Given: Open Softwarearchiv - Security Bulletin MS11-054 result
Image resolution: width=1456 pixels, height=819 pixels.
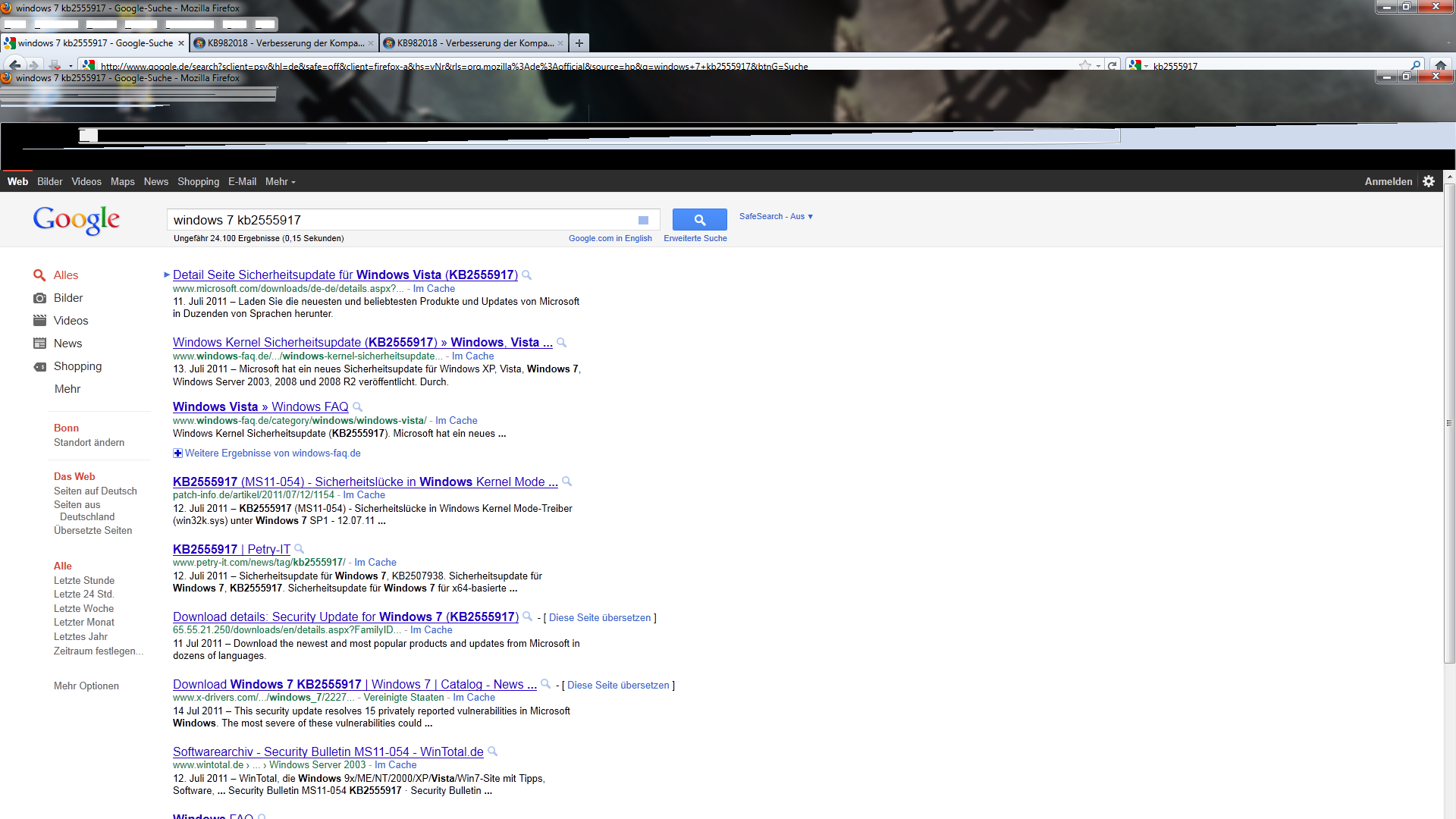Looking at the screenshot, I should click(328, 752).
